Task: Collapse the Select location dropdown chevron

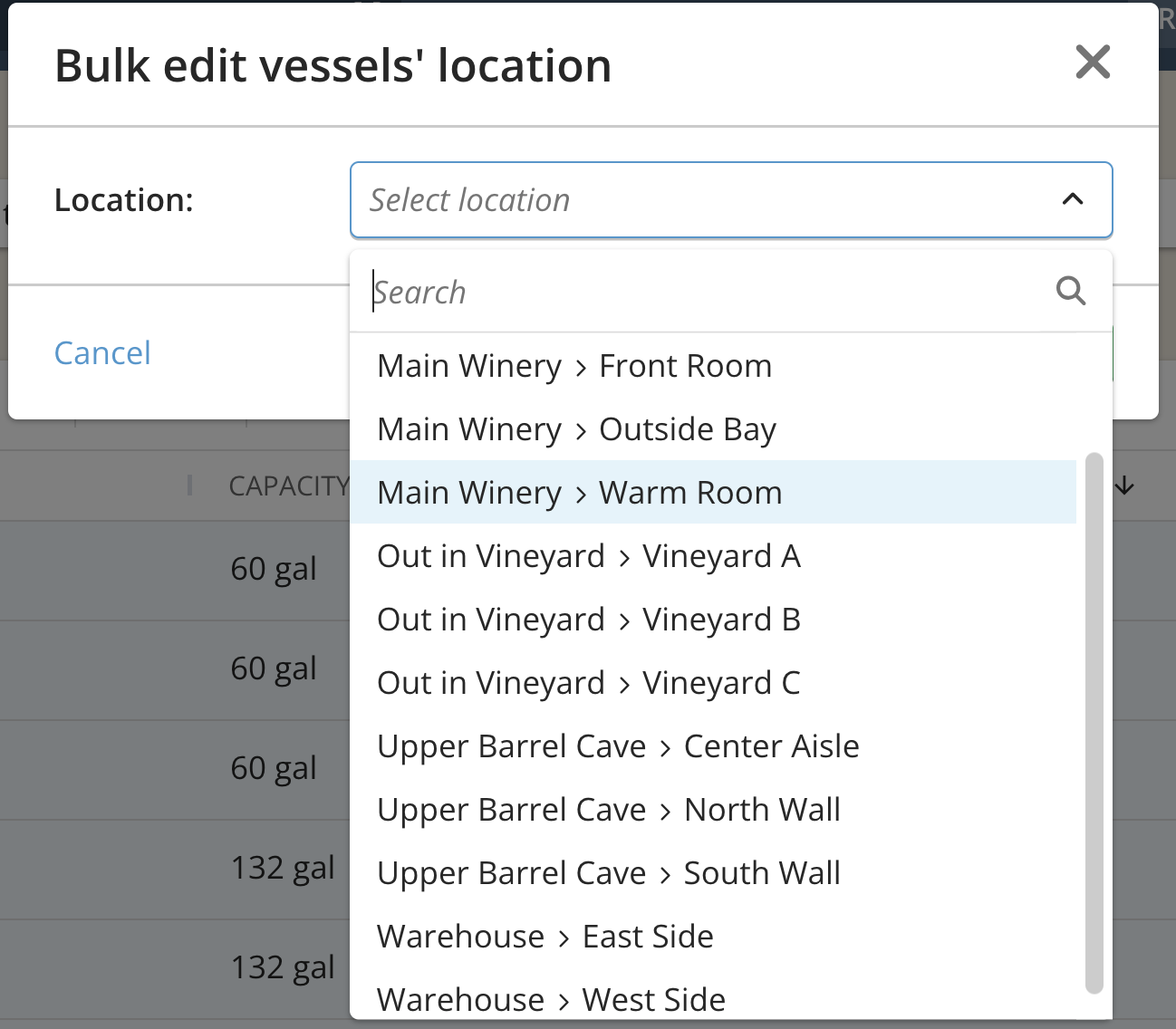Action: click(x=1073, y=199)
